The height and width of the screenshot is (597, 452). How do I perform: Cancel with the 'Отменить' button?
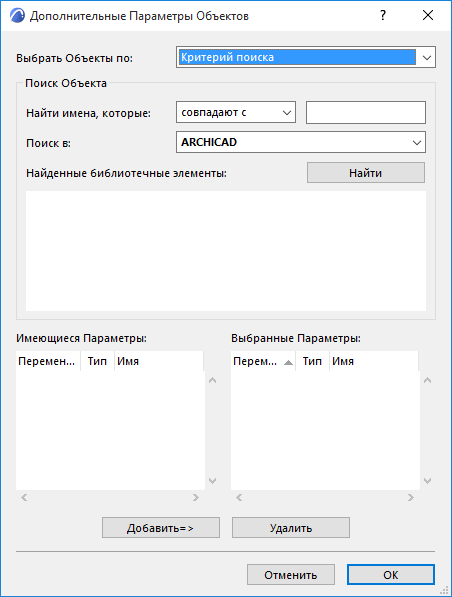tap(291, 575)
